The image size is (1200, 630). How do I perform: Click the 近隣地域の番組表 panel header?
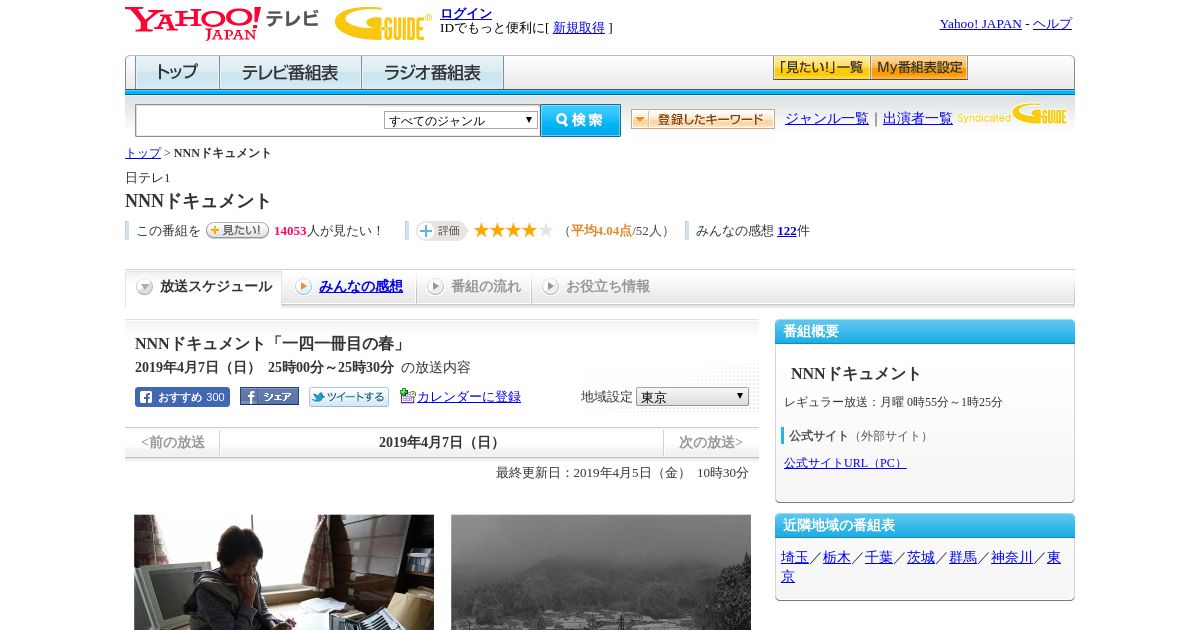[x=925, y=526]
